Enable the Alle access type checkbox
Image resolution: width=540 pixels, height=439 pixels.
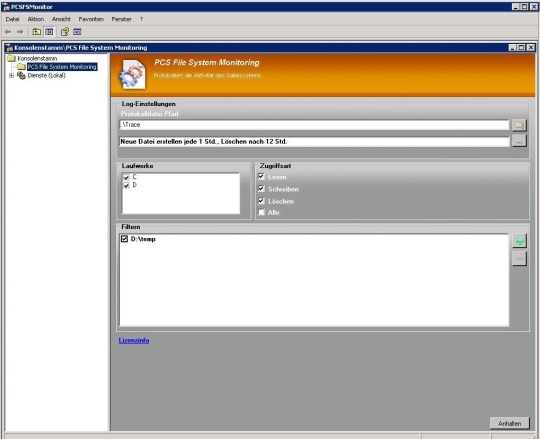[261, 212]
